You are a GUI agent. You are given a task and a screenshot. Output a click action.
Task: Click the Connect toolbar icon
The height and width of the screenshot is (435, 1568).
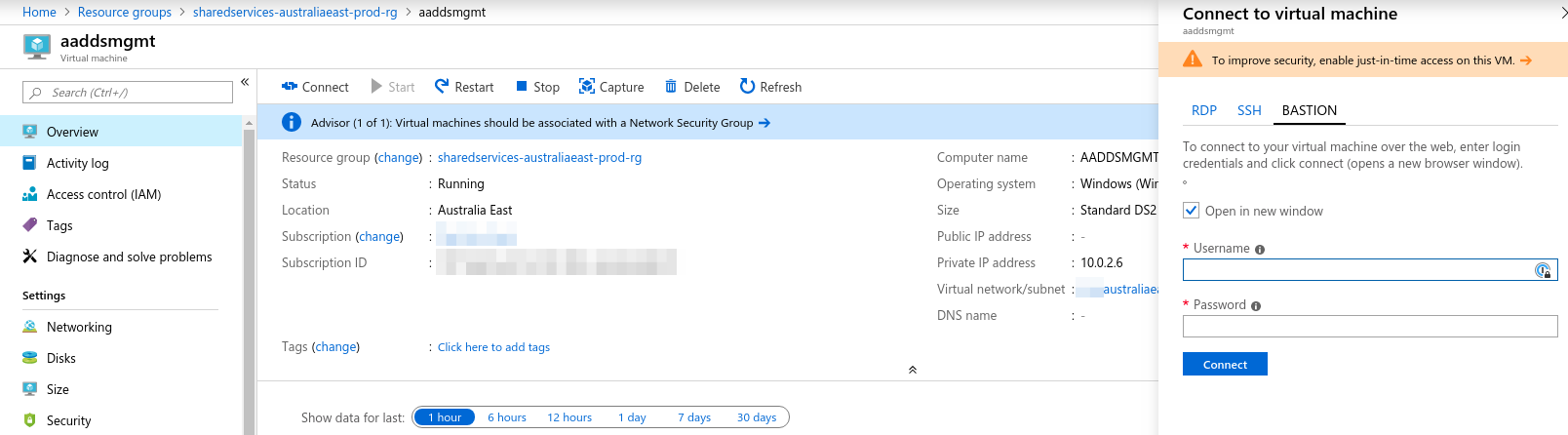pos(289,87)
